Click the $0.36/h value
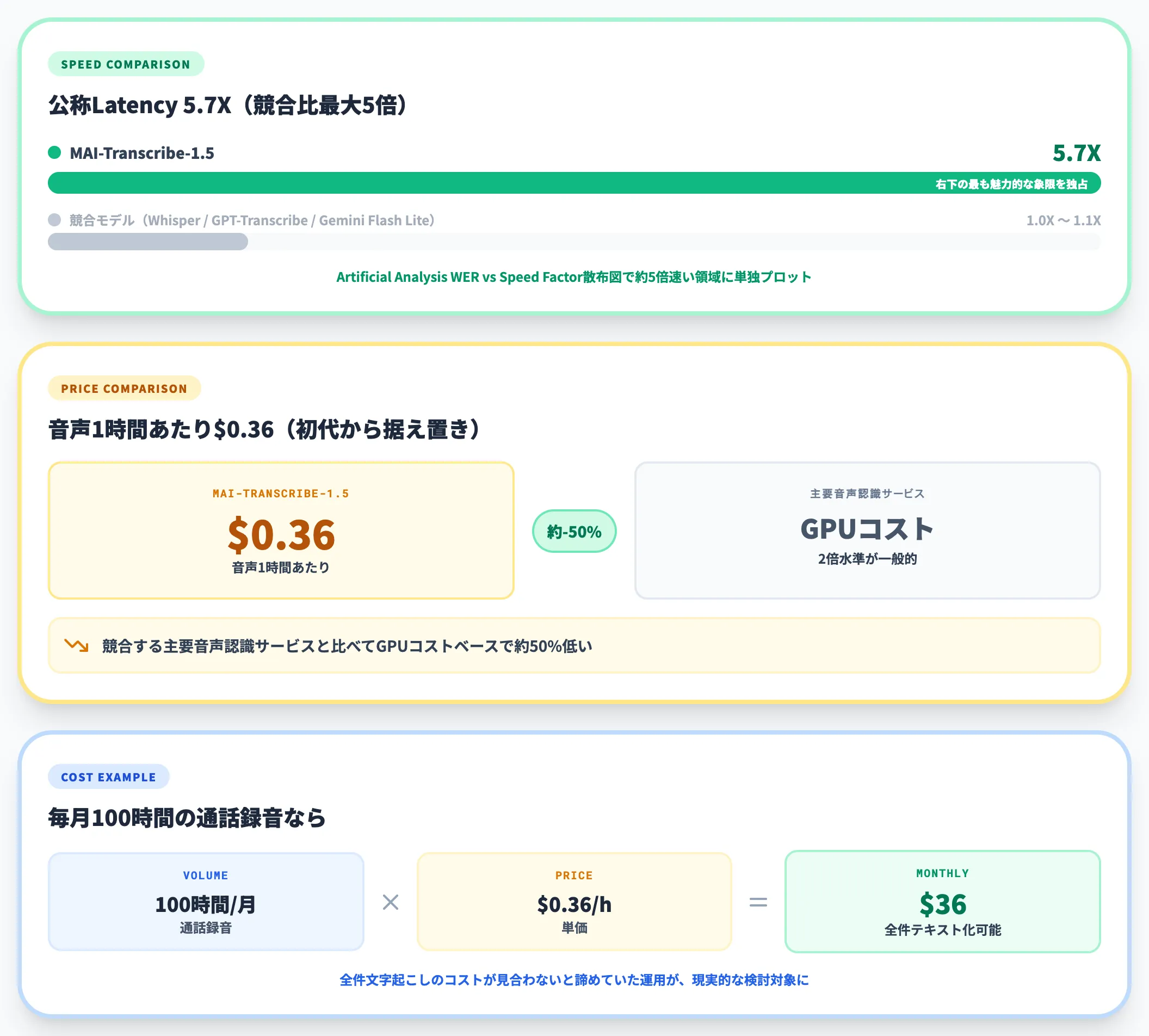This screenshot has height=1036, width=1149. 574,904
